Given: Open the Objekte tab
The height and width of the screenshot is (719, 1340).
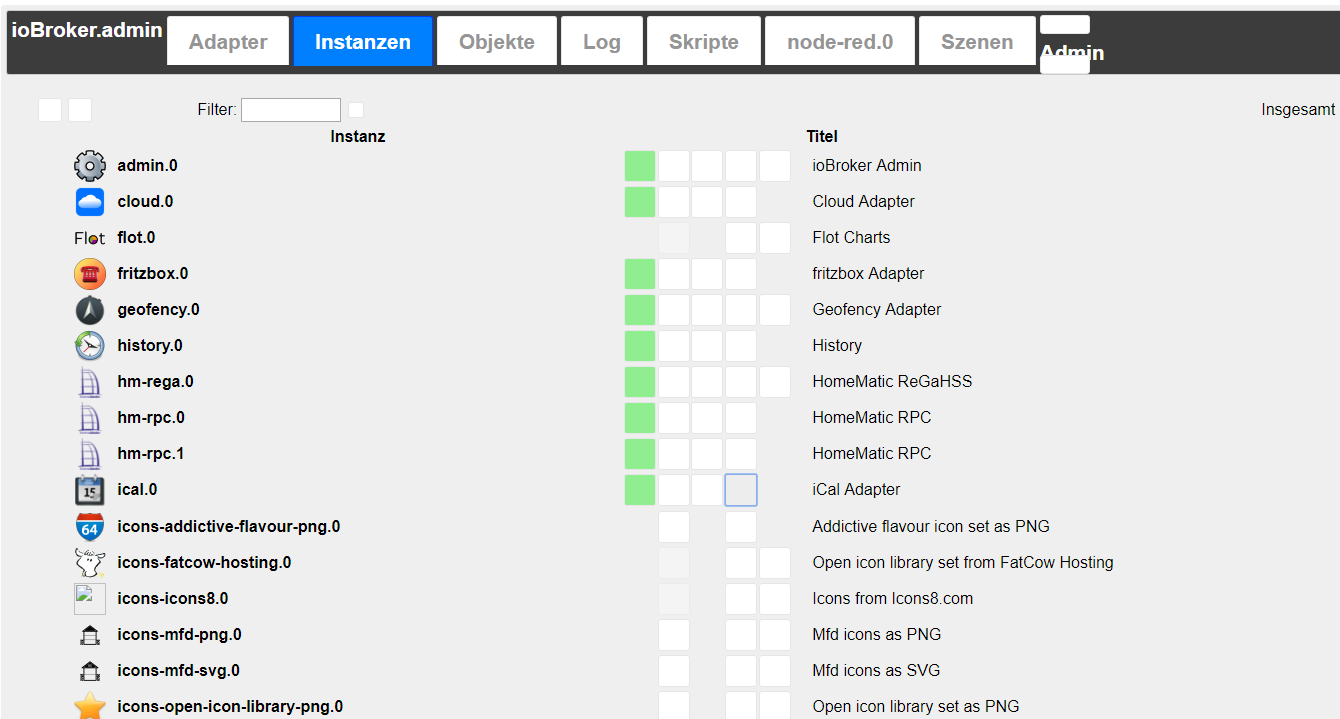Looking at the screenshot, I should [497, 41].
